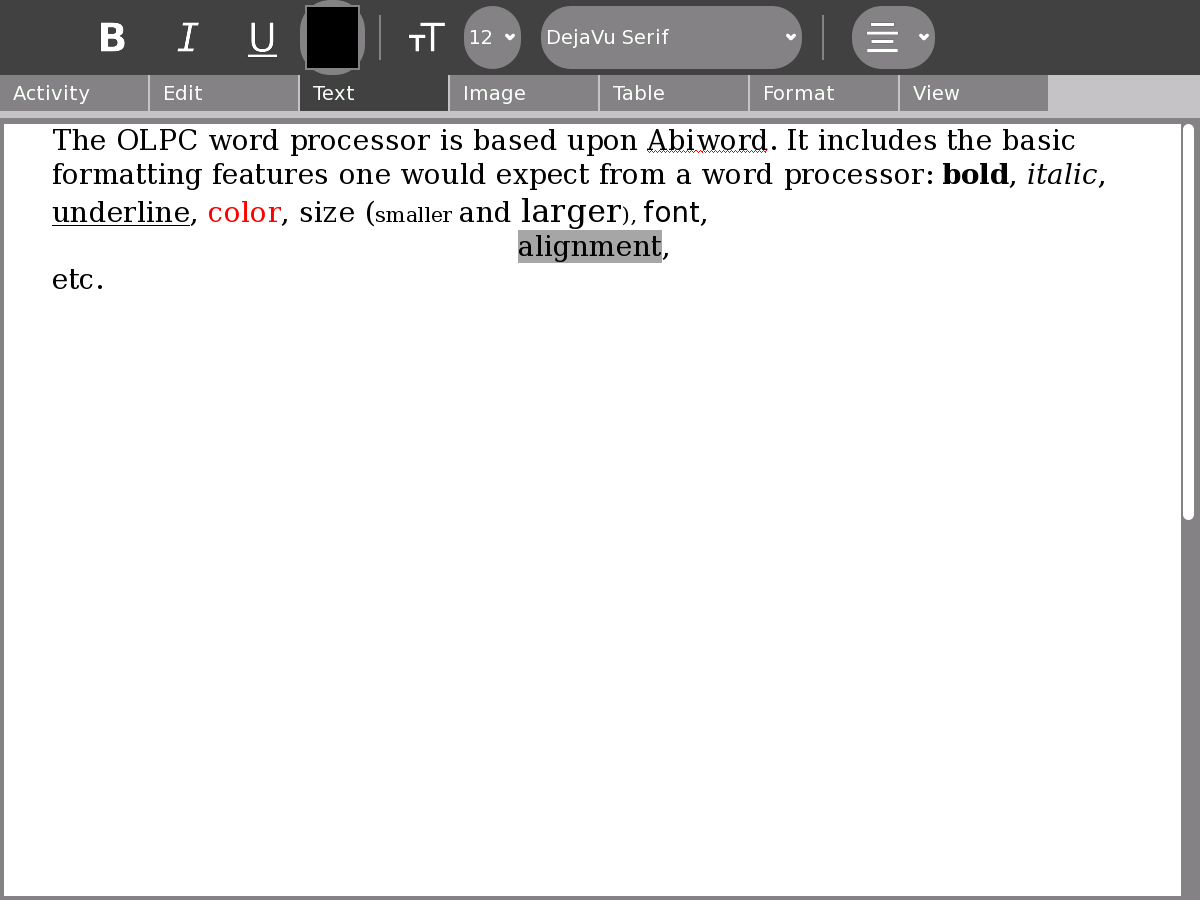Switch to the Activity tab
Viewport: 1200px width, 900px height.
click(x=74, y=93)
